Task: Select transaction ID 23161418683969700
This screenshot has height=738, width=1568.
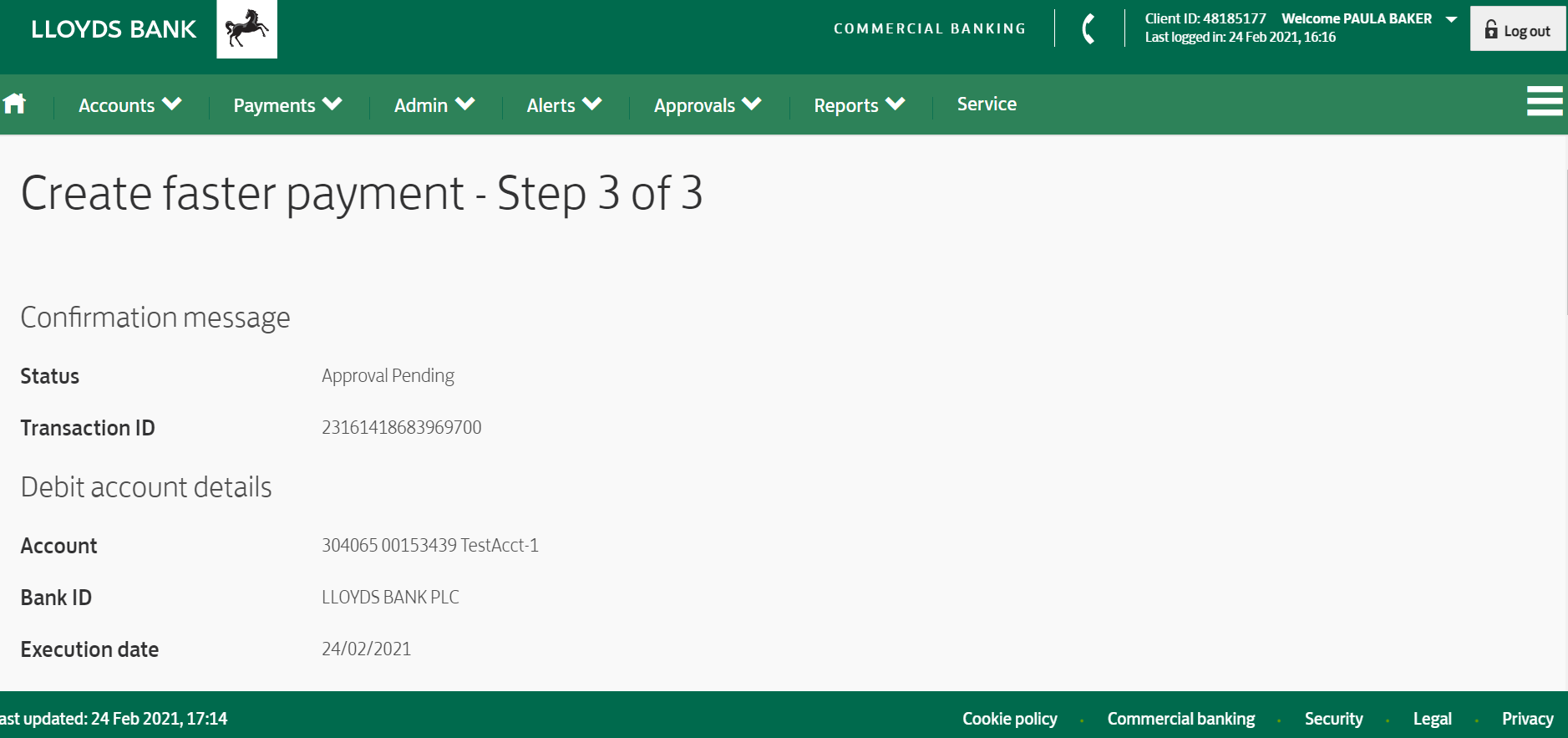Action: (x=402, y=427)
